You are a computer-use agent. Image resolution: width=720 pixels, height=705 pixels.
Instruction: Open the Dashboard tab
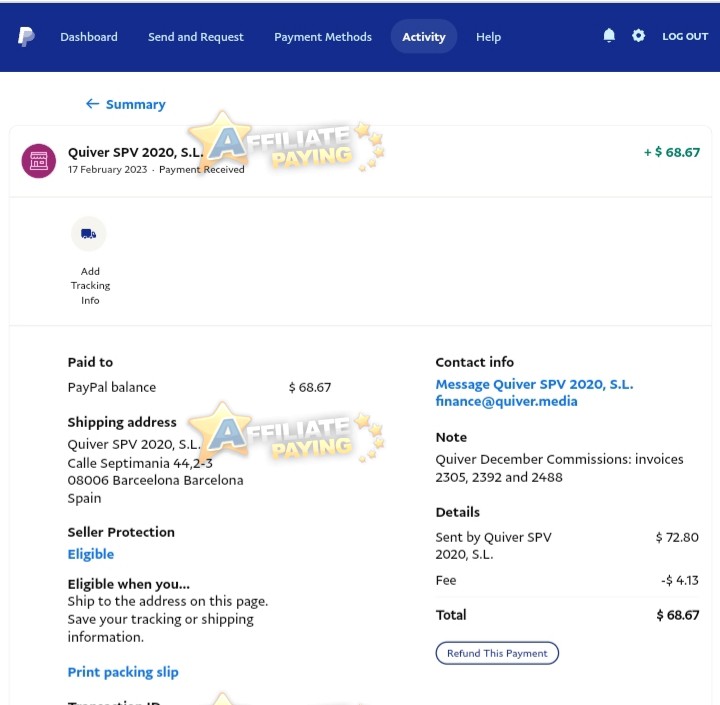pyautogui.click(x=89, y=37)
